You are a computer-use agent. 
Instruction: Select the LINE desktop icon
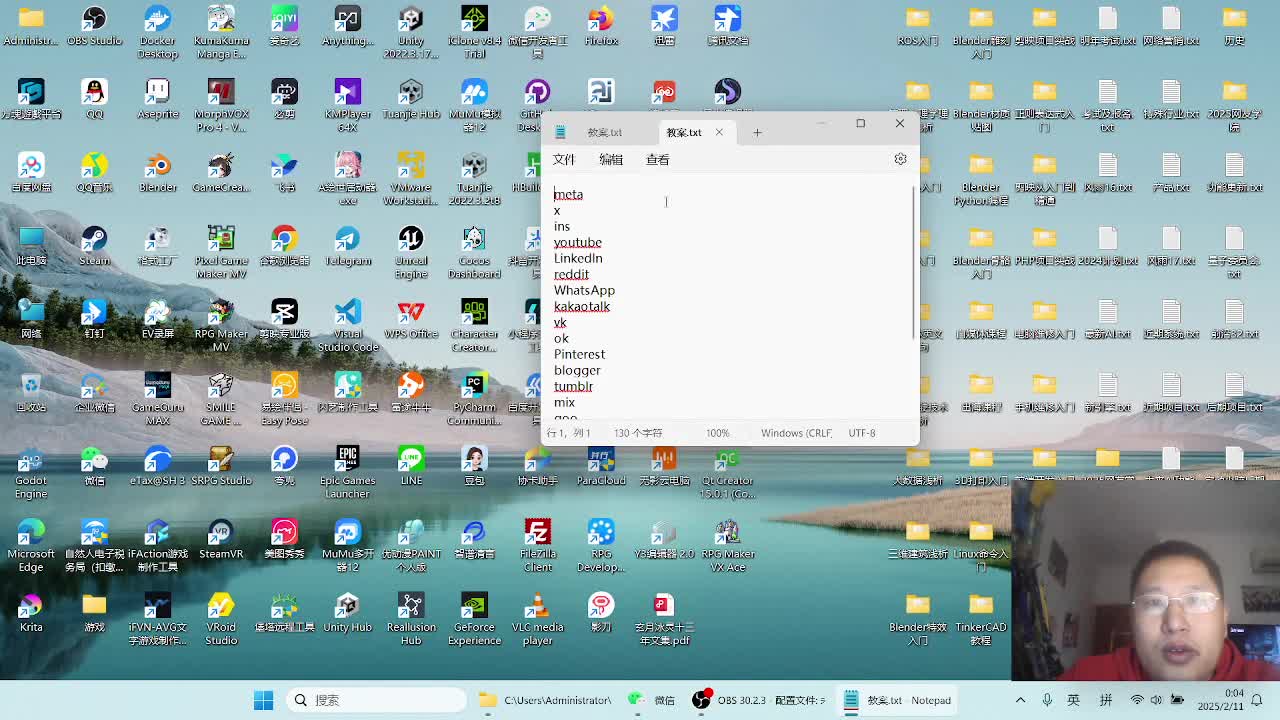point(411,466)
